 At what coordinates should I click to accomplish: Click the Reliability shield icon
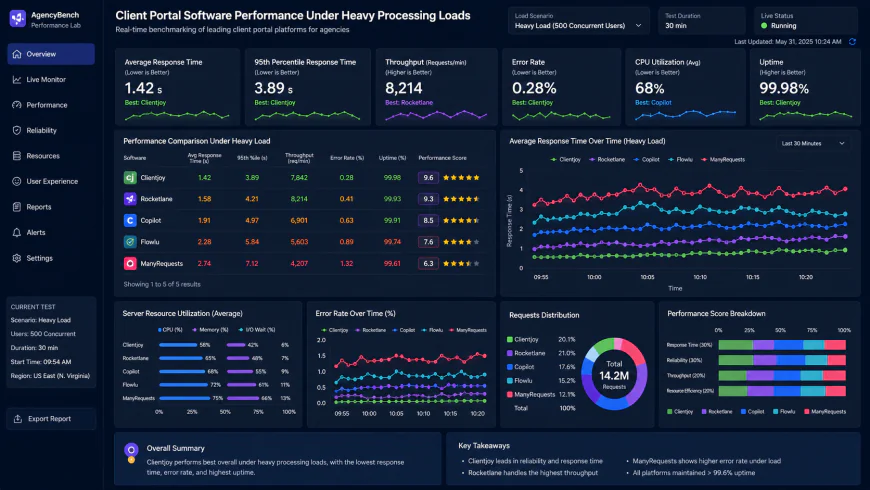17,130
